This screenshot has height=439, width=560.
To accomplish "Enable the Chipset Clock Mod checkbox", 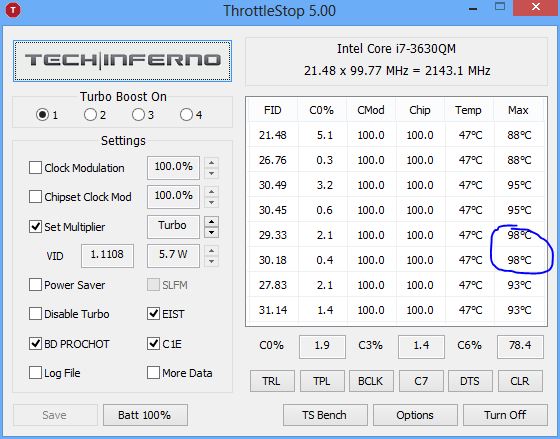I will (x=35, y=196).
